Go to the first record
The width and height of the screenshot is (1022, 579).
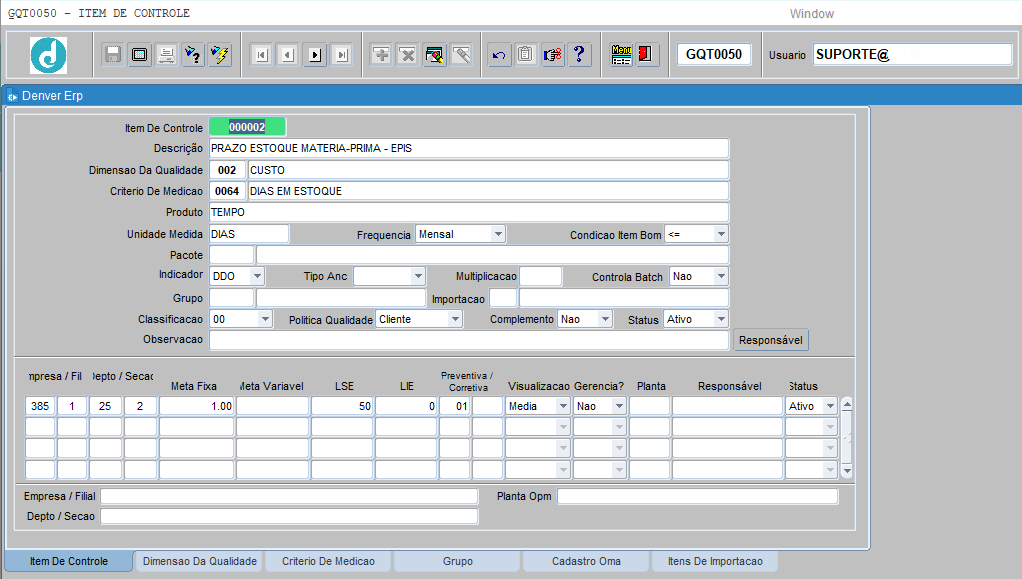261,55
